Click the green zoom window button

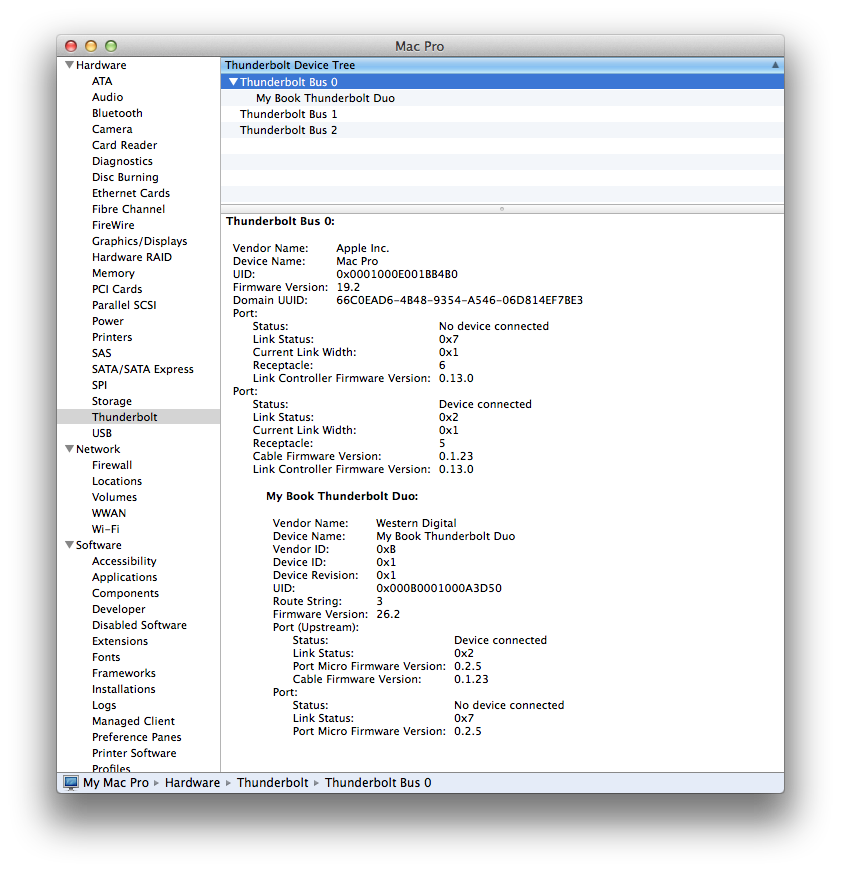(111, 46)
